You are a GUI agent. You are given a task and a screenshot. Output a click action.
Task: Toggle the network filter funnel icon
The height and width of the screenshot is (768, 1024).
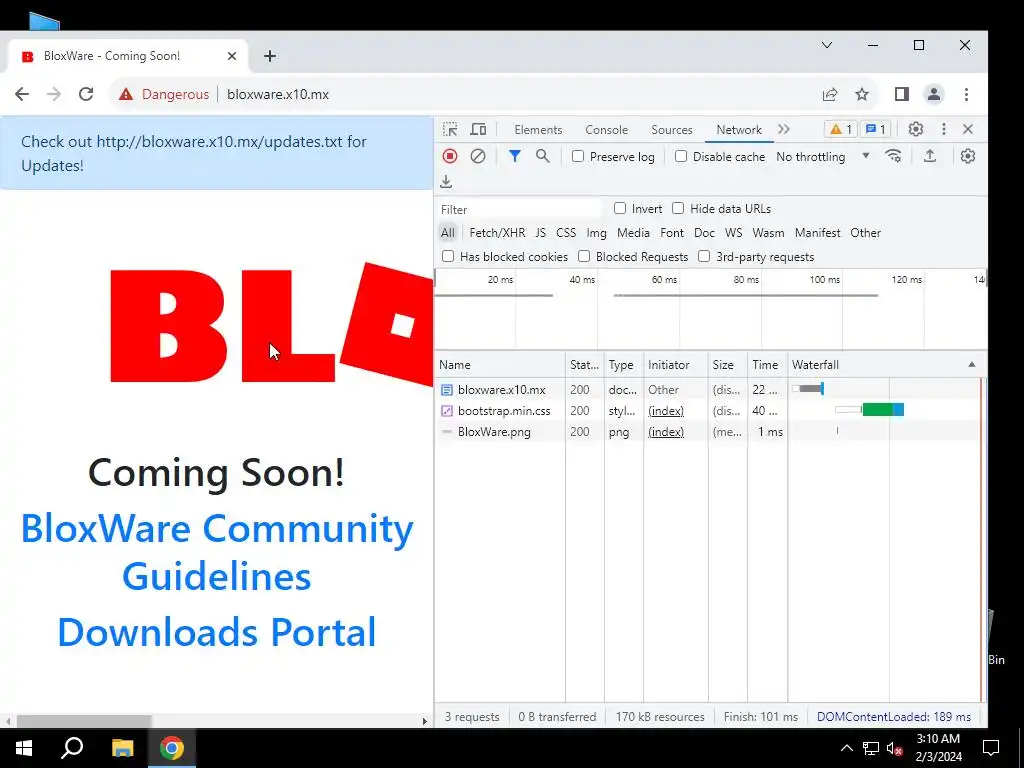(515, 156)
